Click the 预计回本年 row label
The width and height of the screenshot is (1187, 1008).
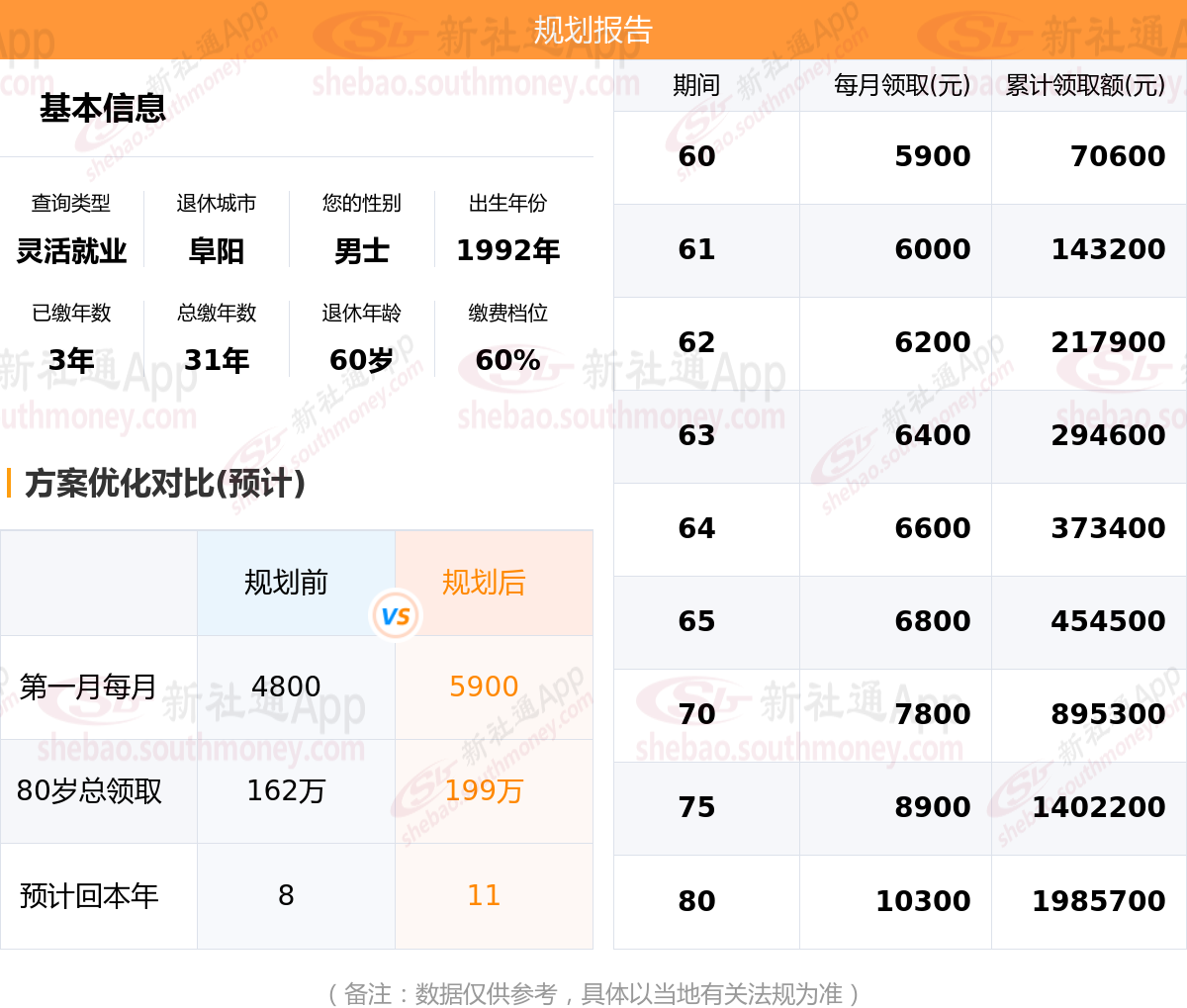coord(89,895)
